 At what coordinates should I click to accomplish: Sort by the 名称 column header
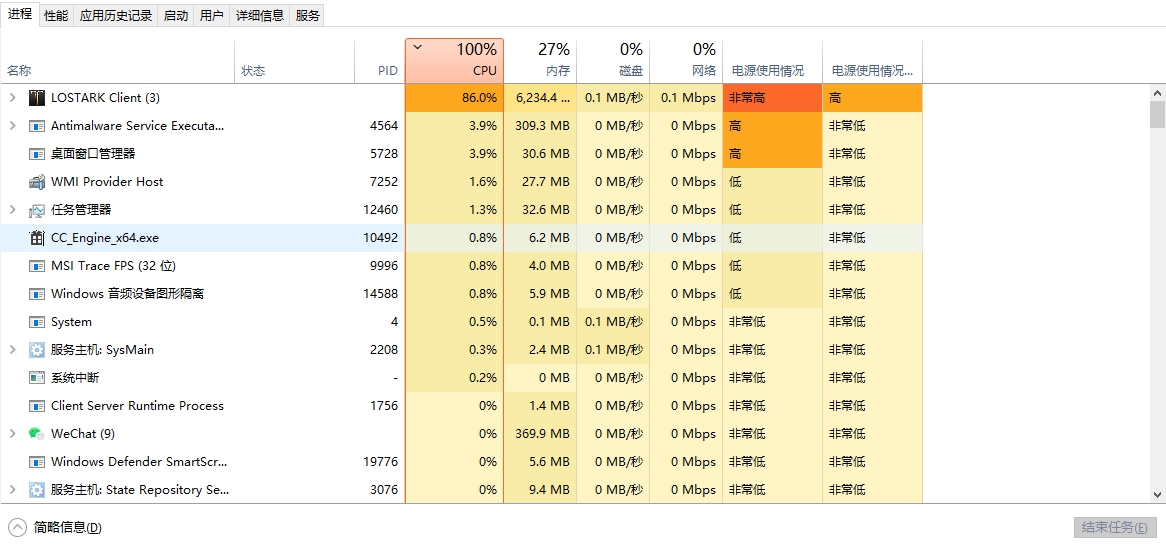118,60
